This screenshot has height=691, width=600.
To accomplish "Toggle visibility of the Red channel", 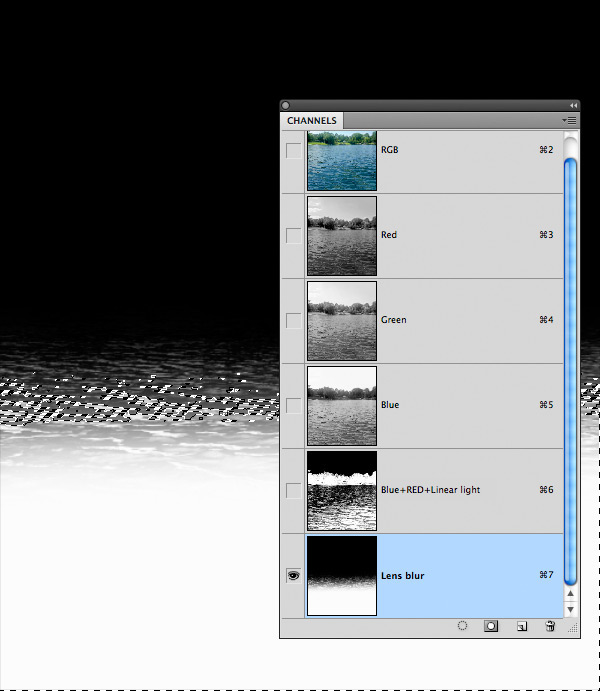I will [x=293, y=235].
